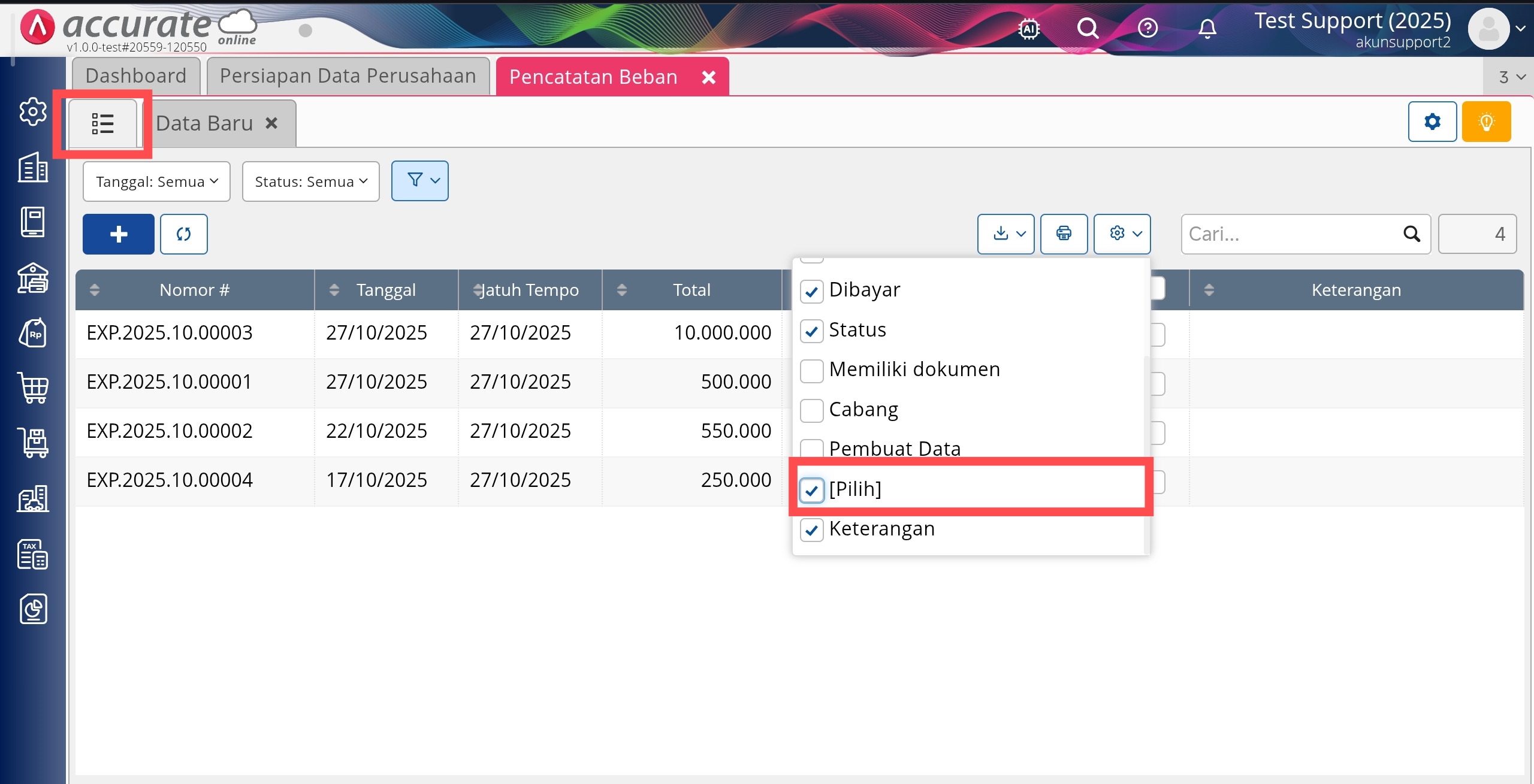Check the Cabang column option
This screenshot has height=784, width=1534.
[x=812, y=410]
